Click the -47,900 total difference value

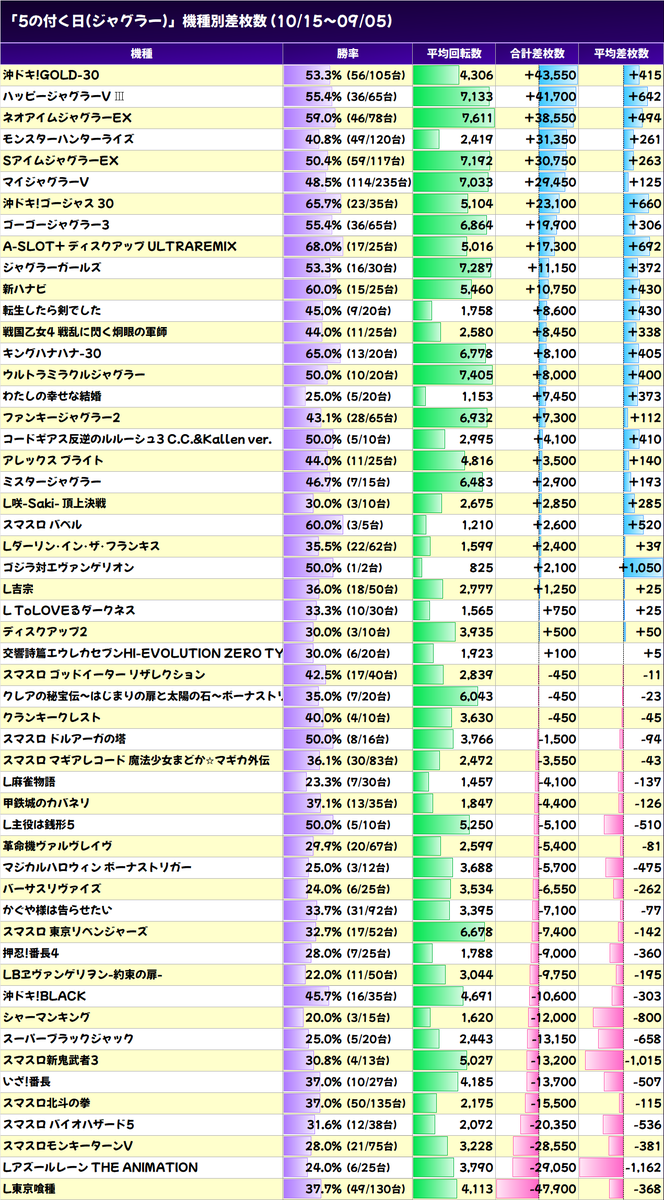[551, 1187]
